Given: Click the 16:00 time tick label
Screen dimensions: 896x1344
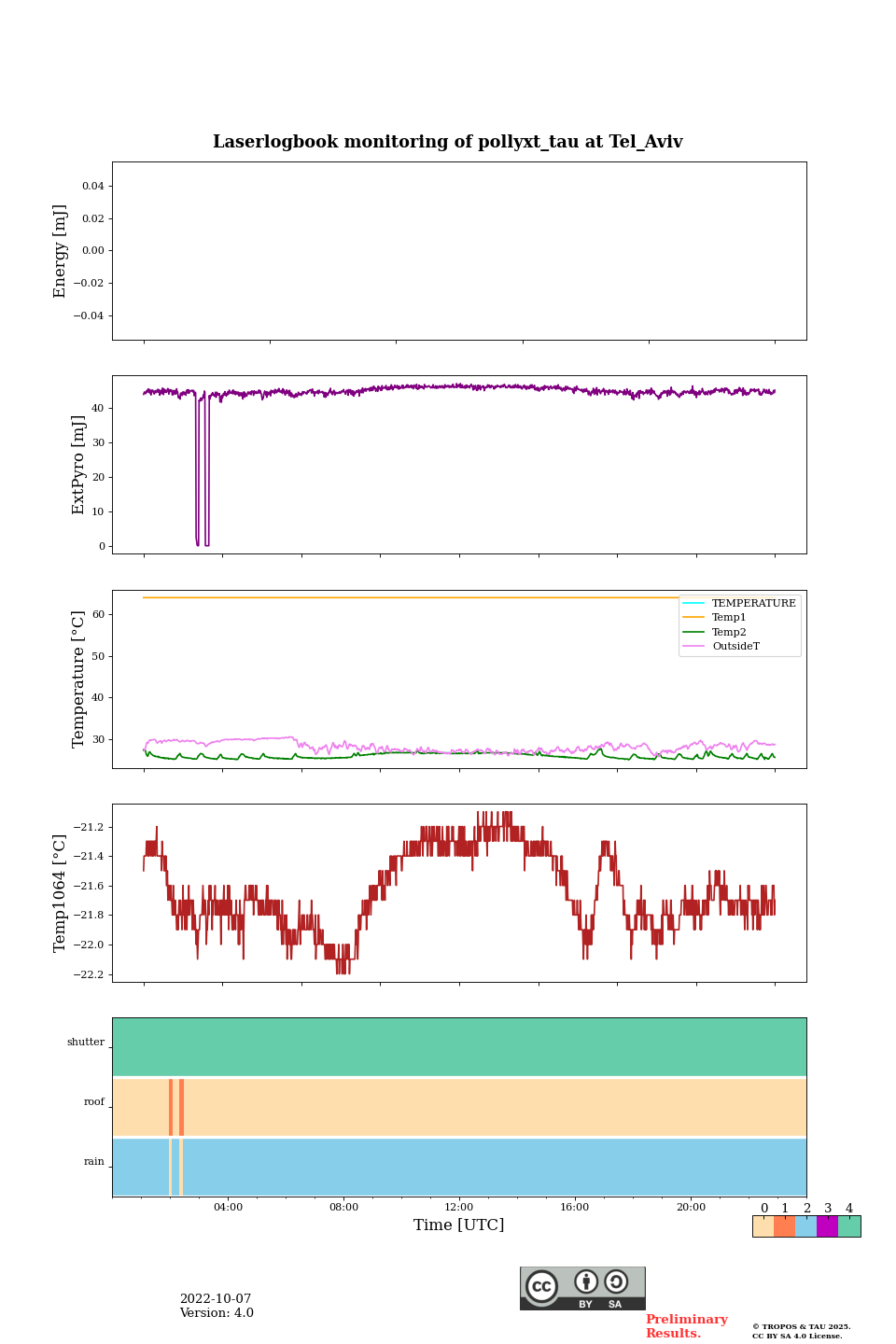Looking at the screenshot, I should click(575, 1208).
